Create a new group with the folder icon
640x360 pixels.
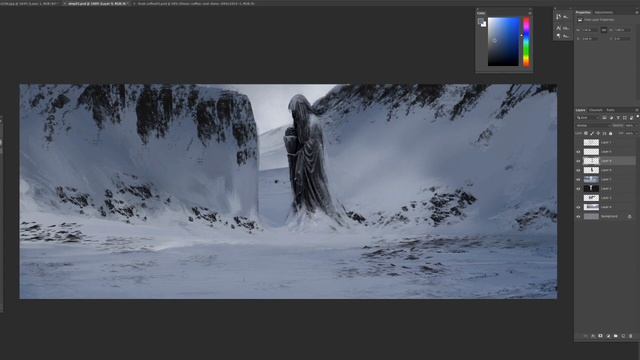click(616, 336)
